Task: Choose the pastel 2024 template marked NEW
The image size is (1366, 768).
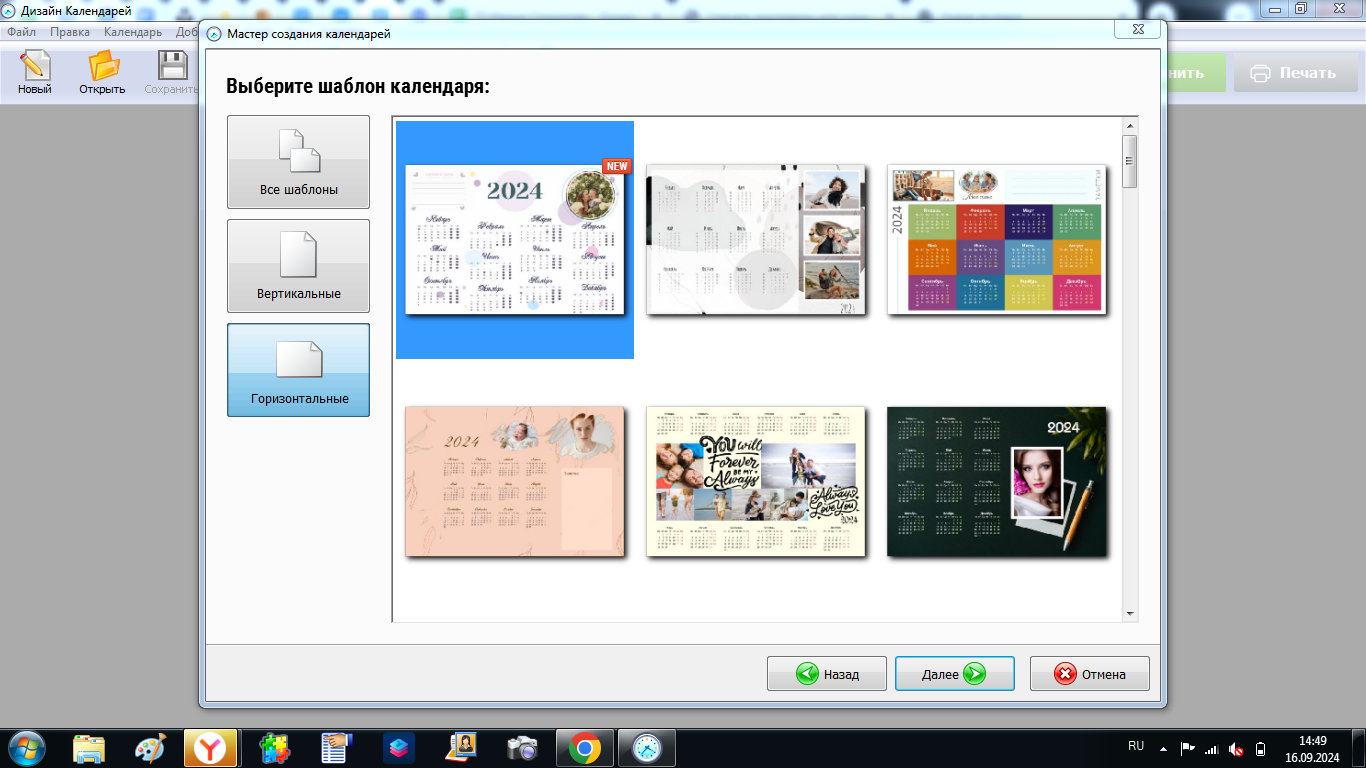Action: coord(515,240)
